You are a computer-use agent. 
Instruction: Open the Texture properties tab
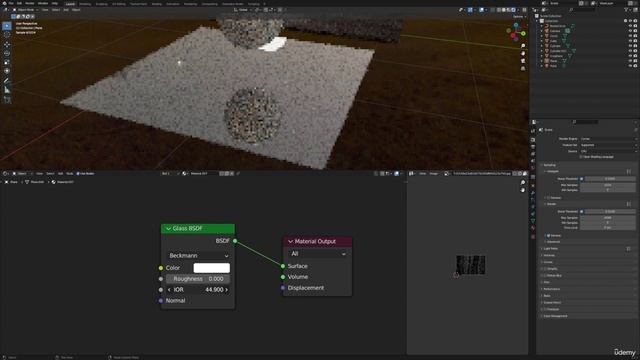click(533, 236)
